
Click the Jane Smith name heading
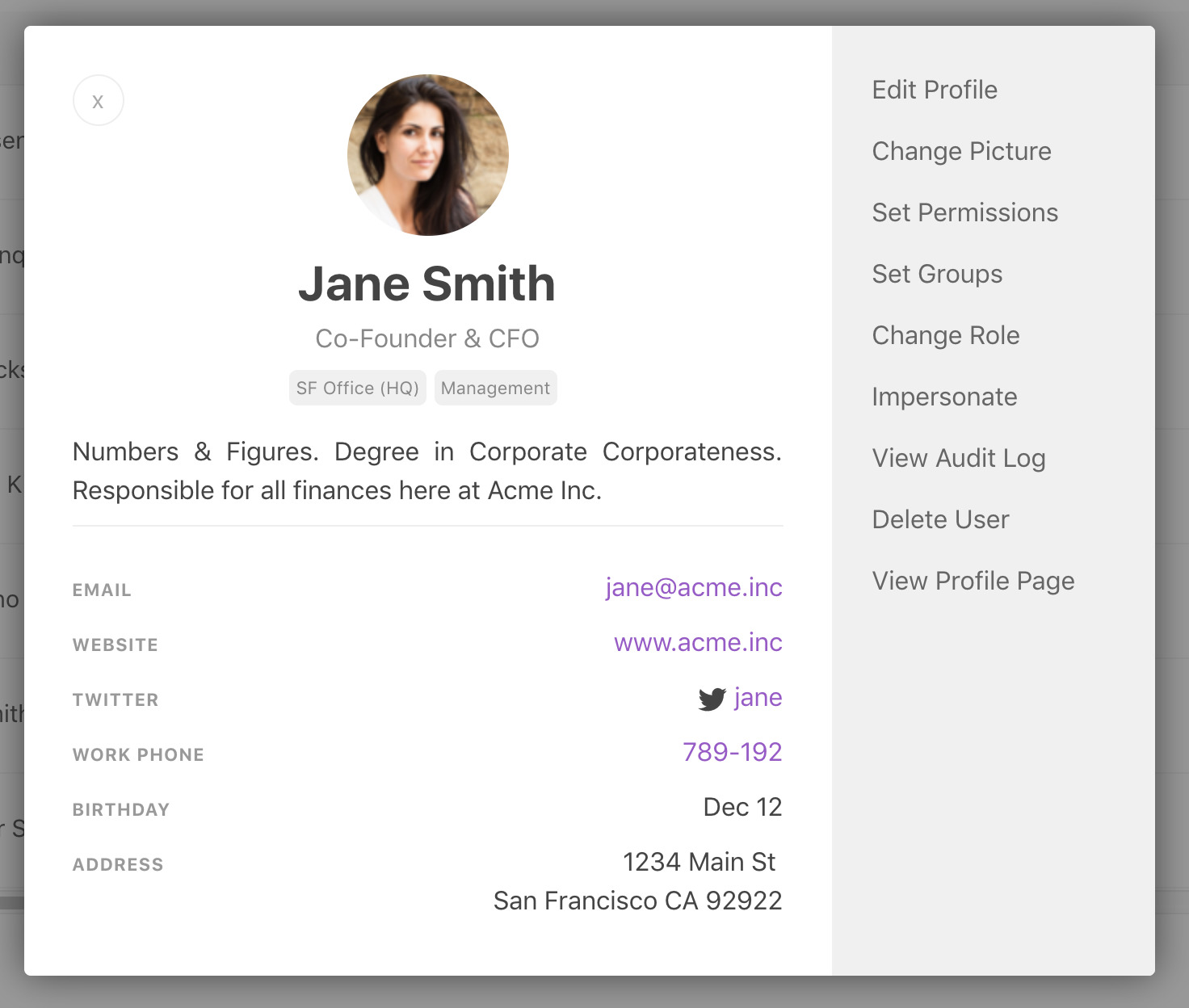(426, 284)
